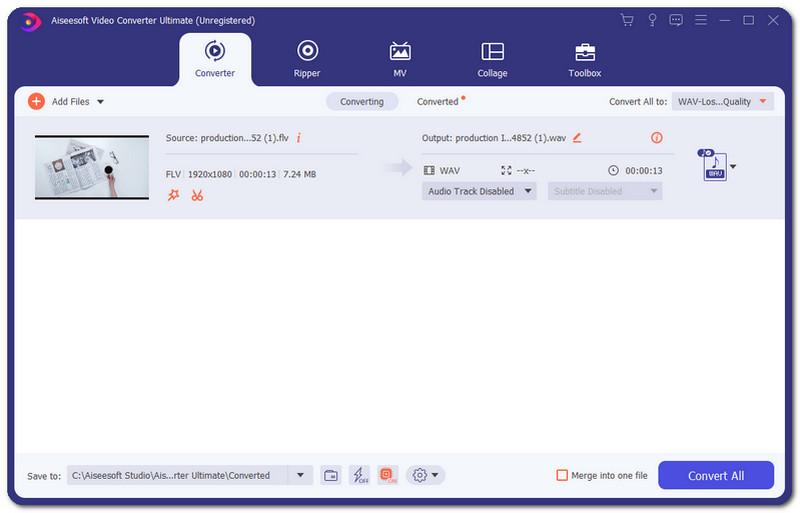Open the MV tab
This screenshot has height=513, width=800.
400,58
